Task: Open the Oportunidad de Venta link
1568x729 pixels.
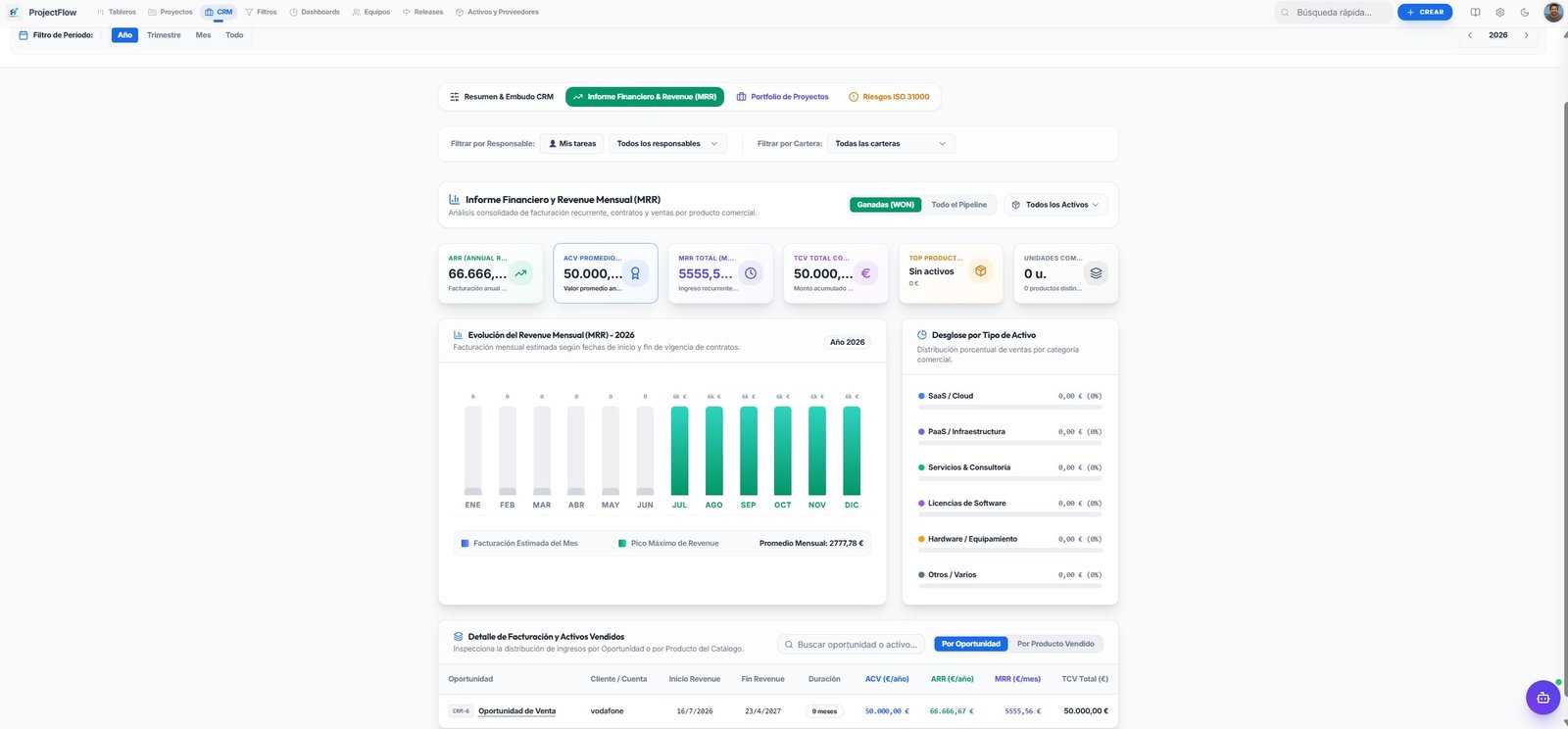Action: click(x=516, y=711)
